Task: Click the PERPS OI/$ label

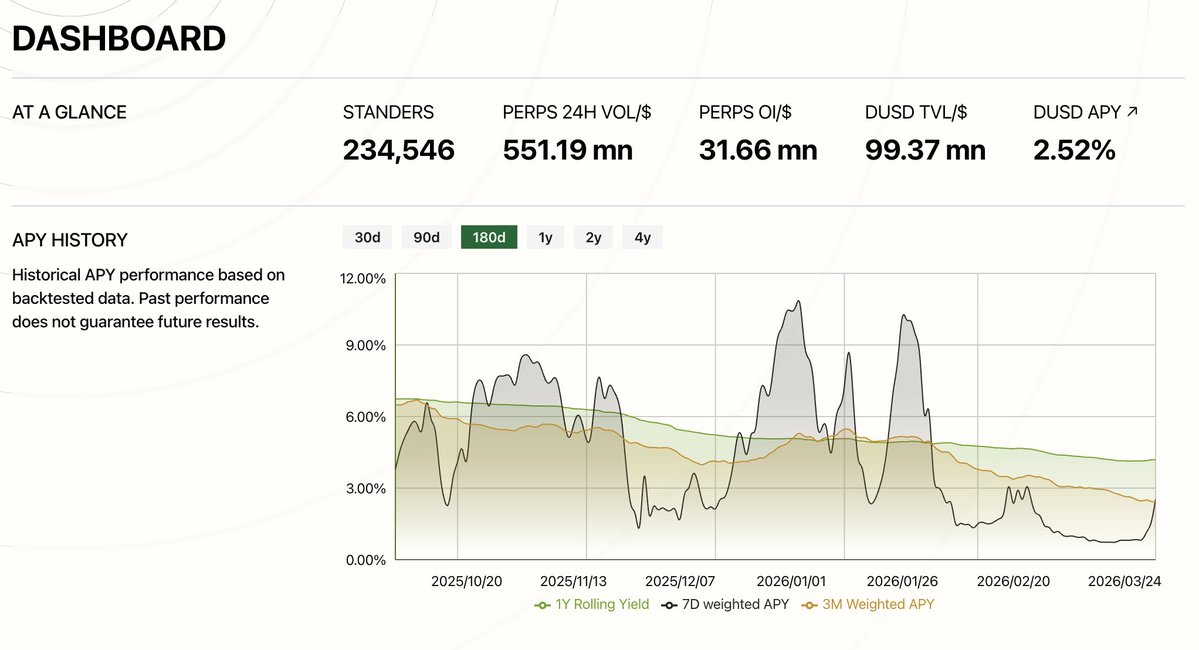Action: coord(745,112)
